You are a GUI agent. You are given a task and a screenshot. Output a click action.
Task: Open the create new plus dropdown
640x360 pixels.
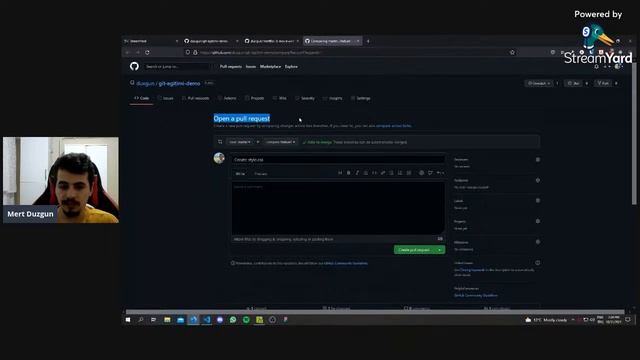click(607, 67)
